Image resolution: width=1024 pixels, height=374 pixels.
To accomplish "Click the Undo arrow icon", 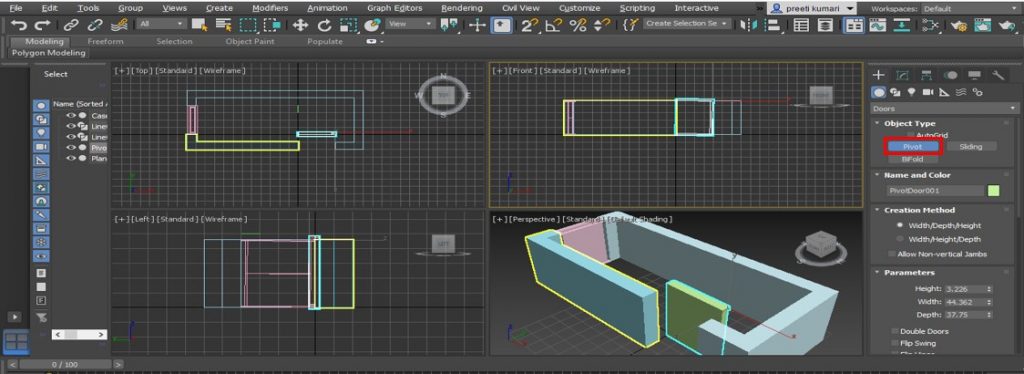I will tap(19, 25).
